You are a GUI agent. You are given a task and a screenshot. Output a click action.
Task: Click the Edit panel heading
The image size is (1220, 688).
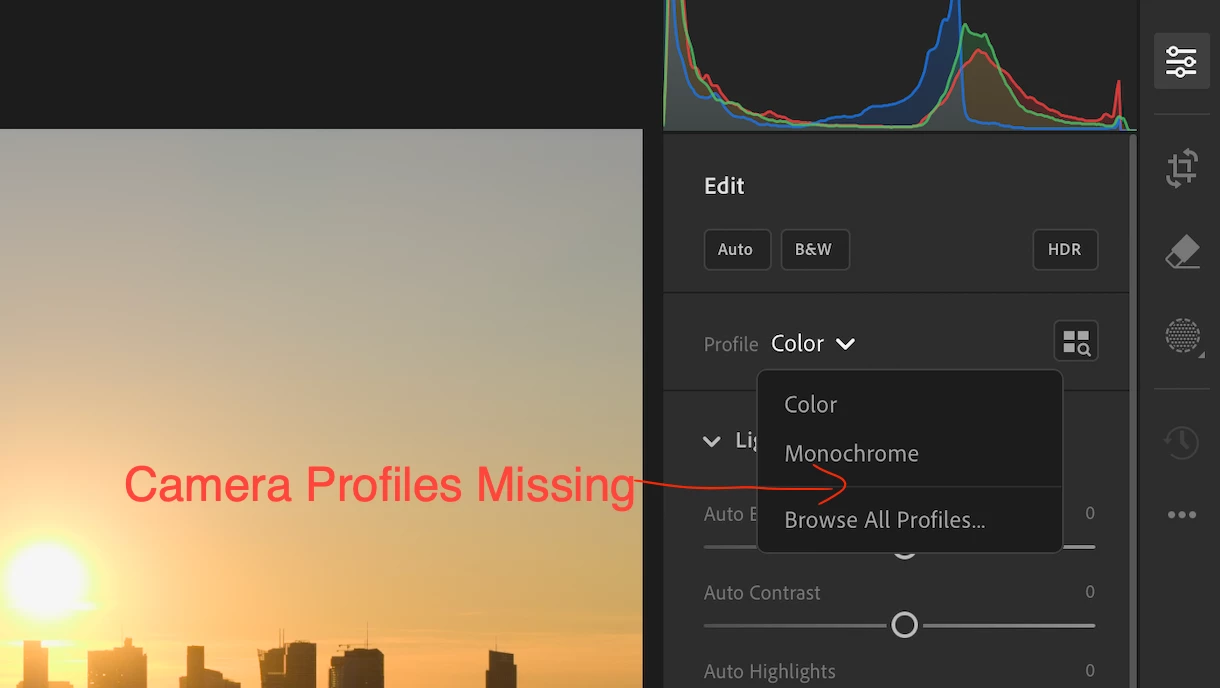pyautogui.click(x=724, y=186)
